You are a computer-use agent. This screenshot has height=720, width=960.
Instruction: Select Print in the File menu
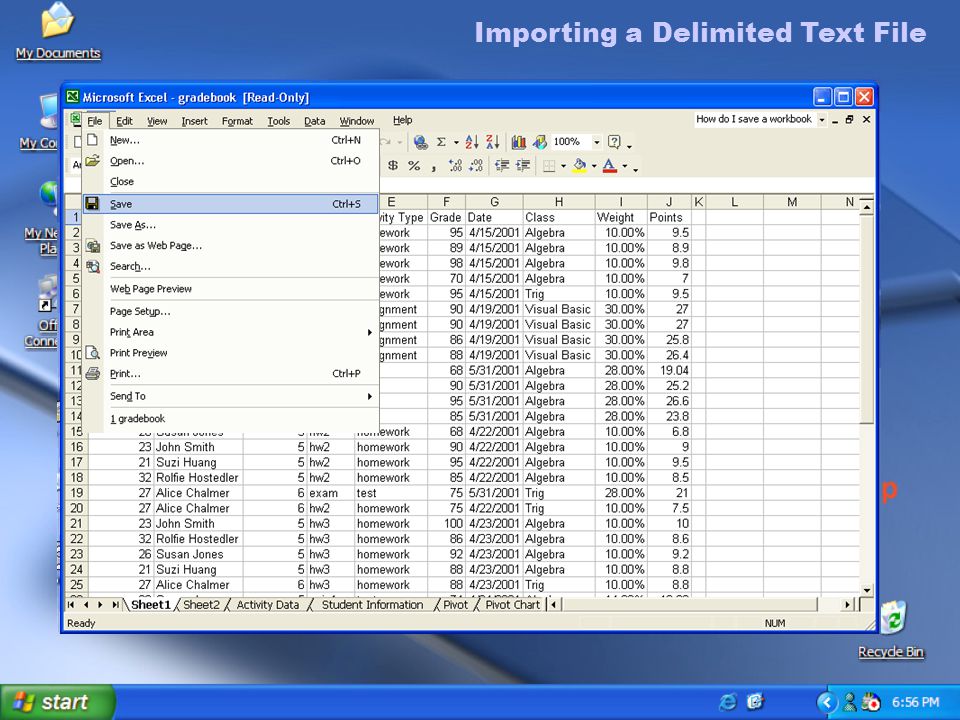point(230,373)
